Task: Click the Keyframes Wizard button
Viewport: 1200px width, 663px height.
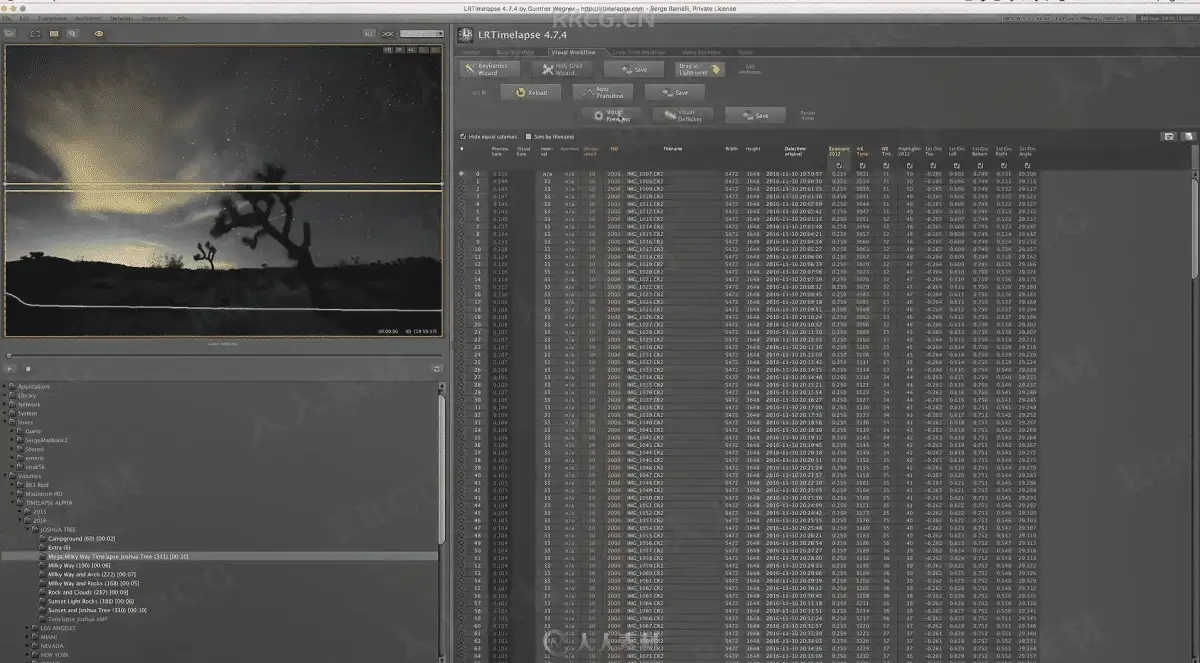Action: coord(490,69)
